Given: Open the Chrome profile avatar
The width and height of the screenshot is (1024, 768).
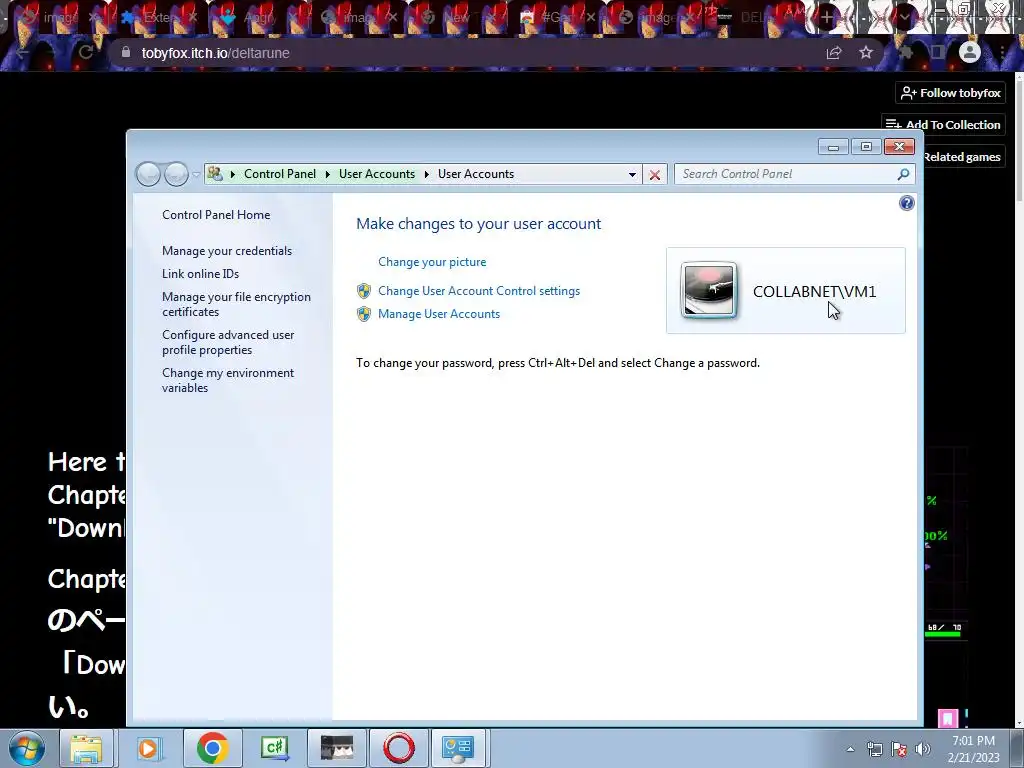Looking at the screenshot, I should click(970, 52).
